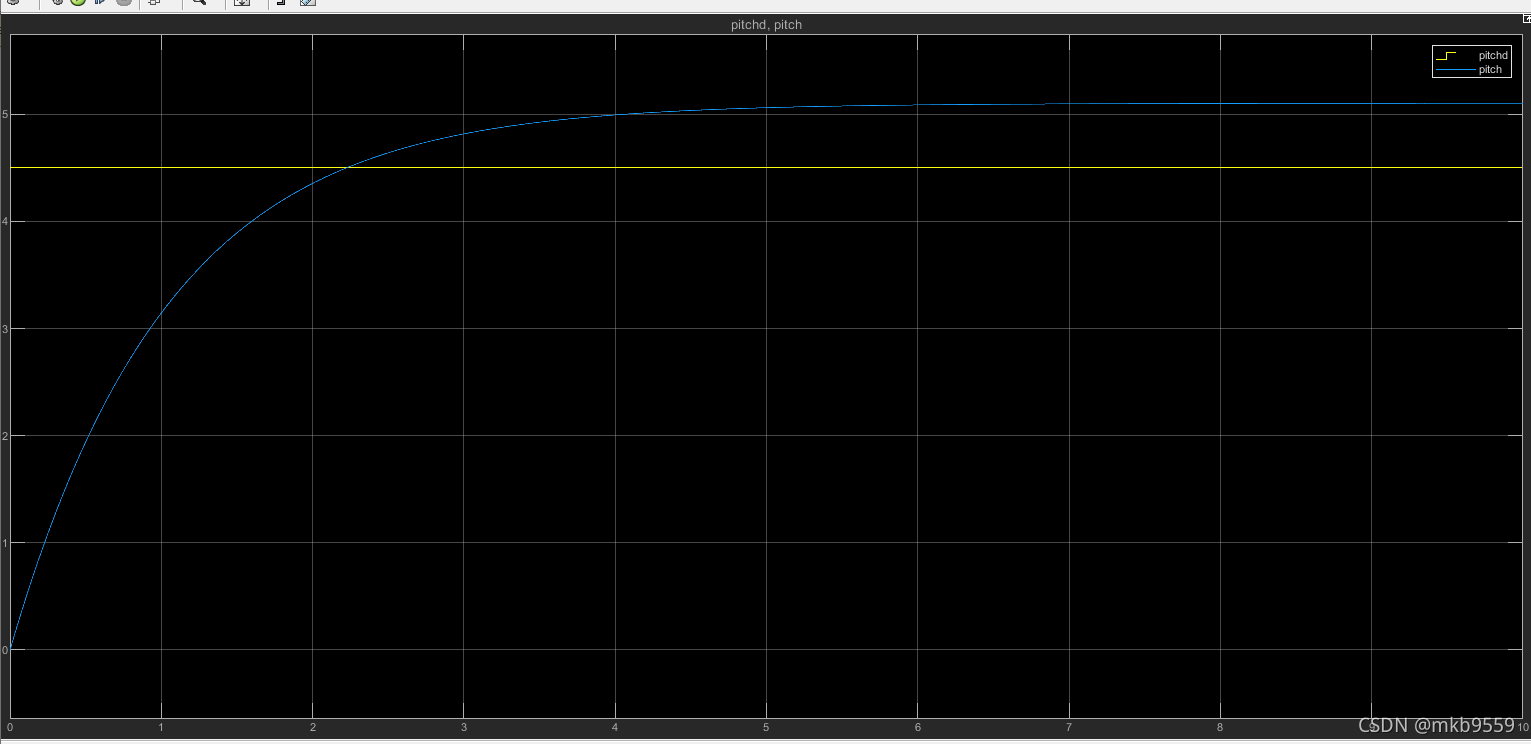This screenshot has width=1531, height=744.
Task: Click y-axis tick label '5'
Action: [x=4, y=114]
